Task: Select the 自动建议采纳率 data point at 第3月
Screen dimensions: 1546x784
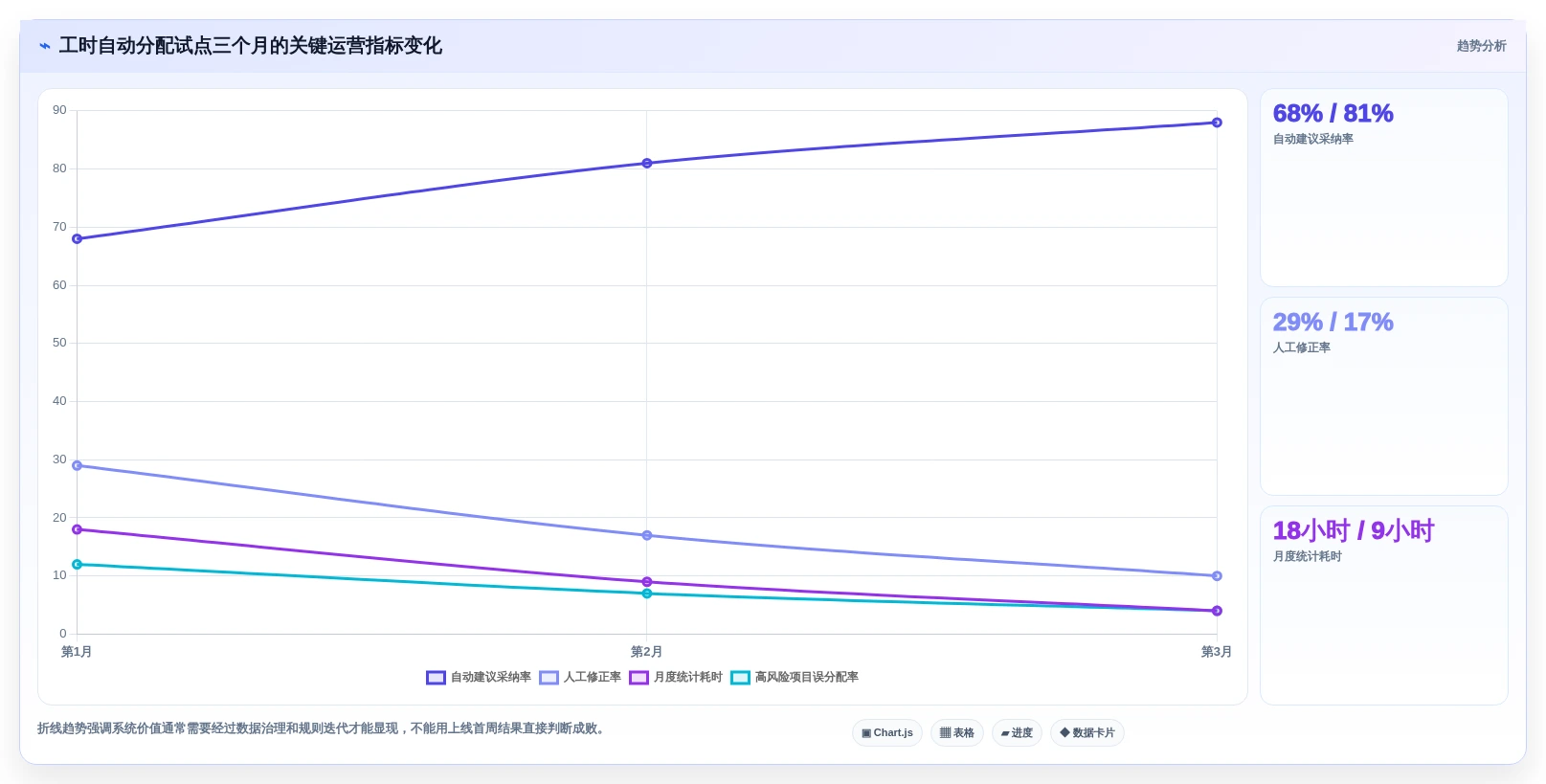Action: point(1217,123)
